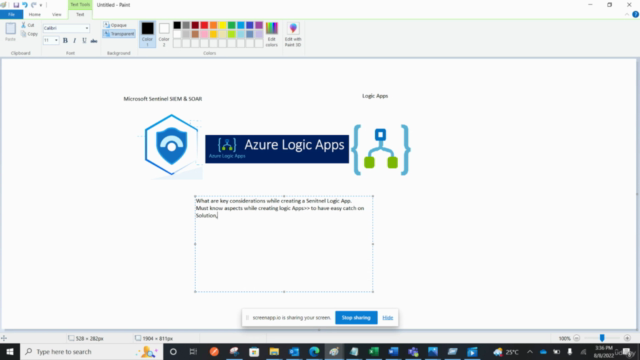Screen dimensions: 640x360
Task: Open Excel from the taskbar
Action: click(373, 351)
